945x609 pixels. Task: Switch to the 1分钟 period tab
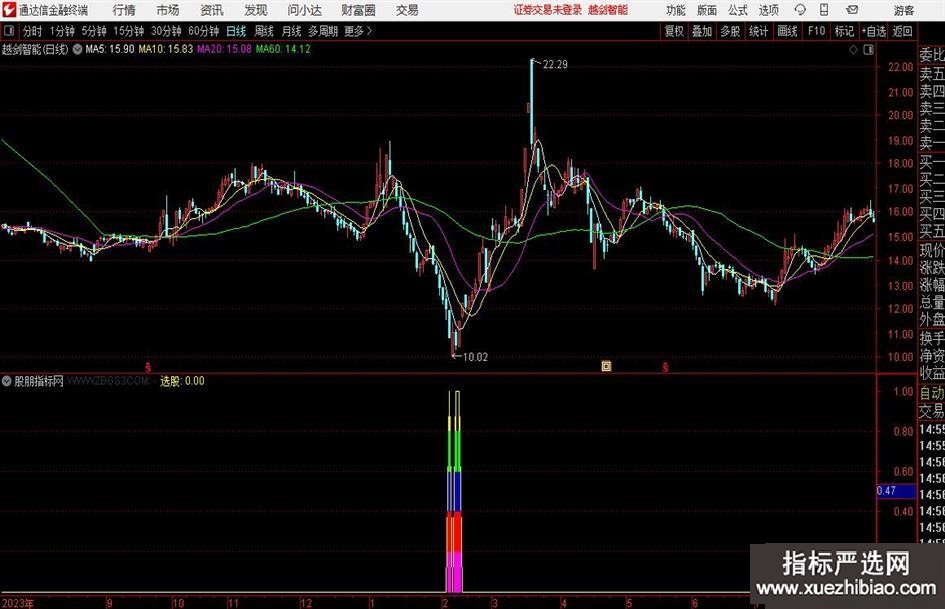tap(62, 31)
